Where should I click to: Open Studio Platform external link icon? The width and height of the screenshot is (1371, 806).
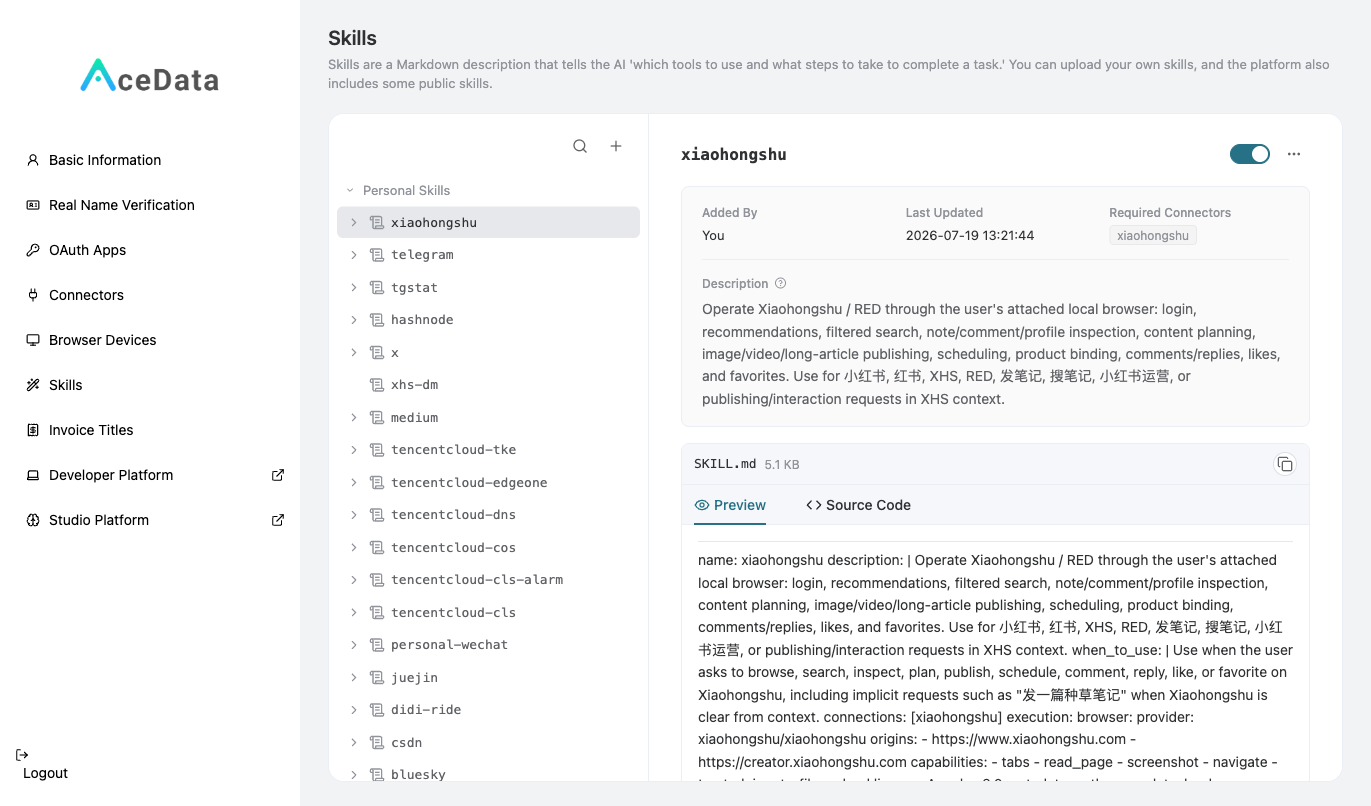278,520
